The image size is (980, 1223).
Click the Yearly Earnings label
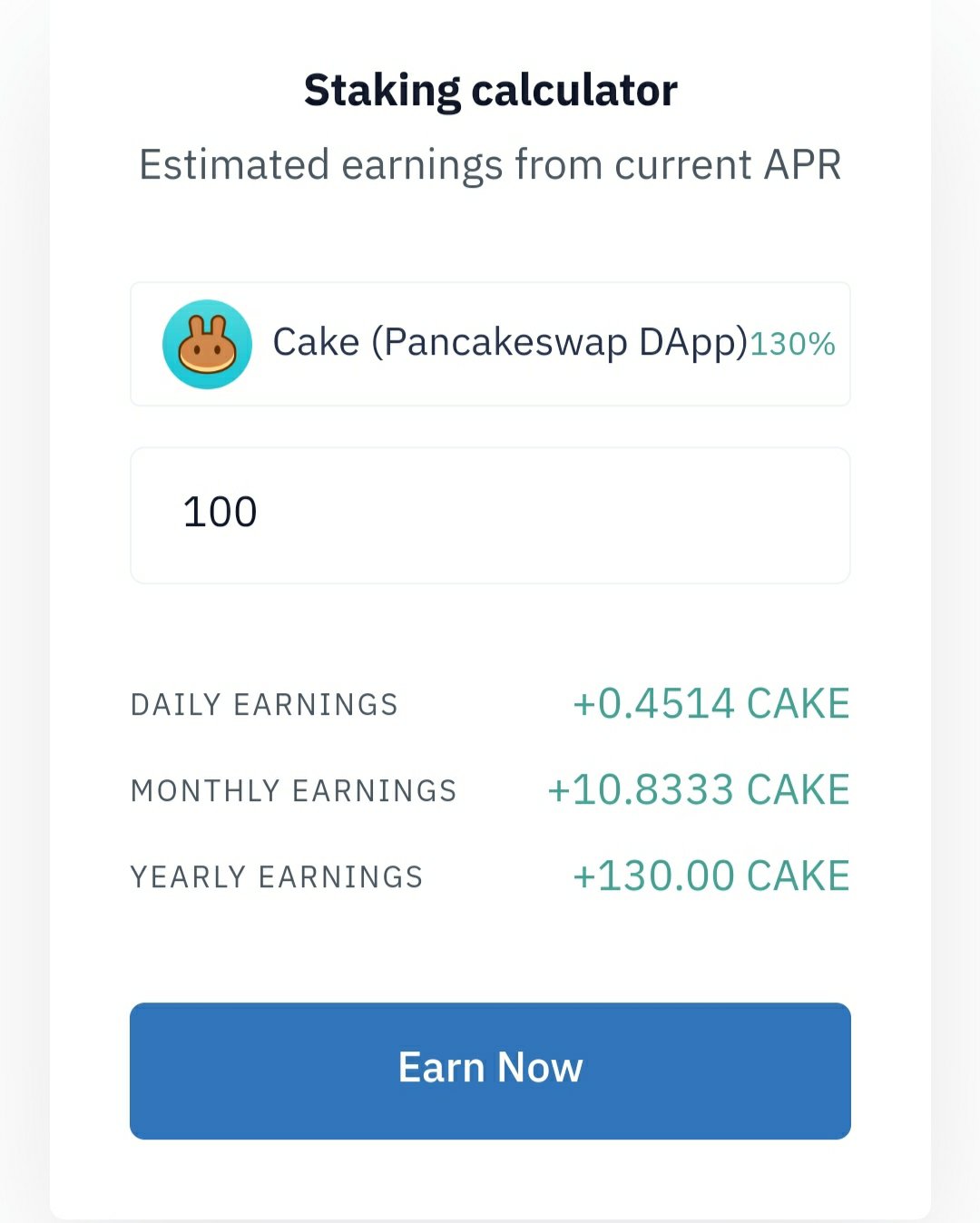coord(277,877)
